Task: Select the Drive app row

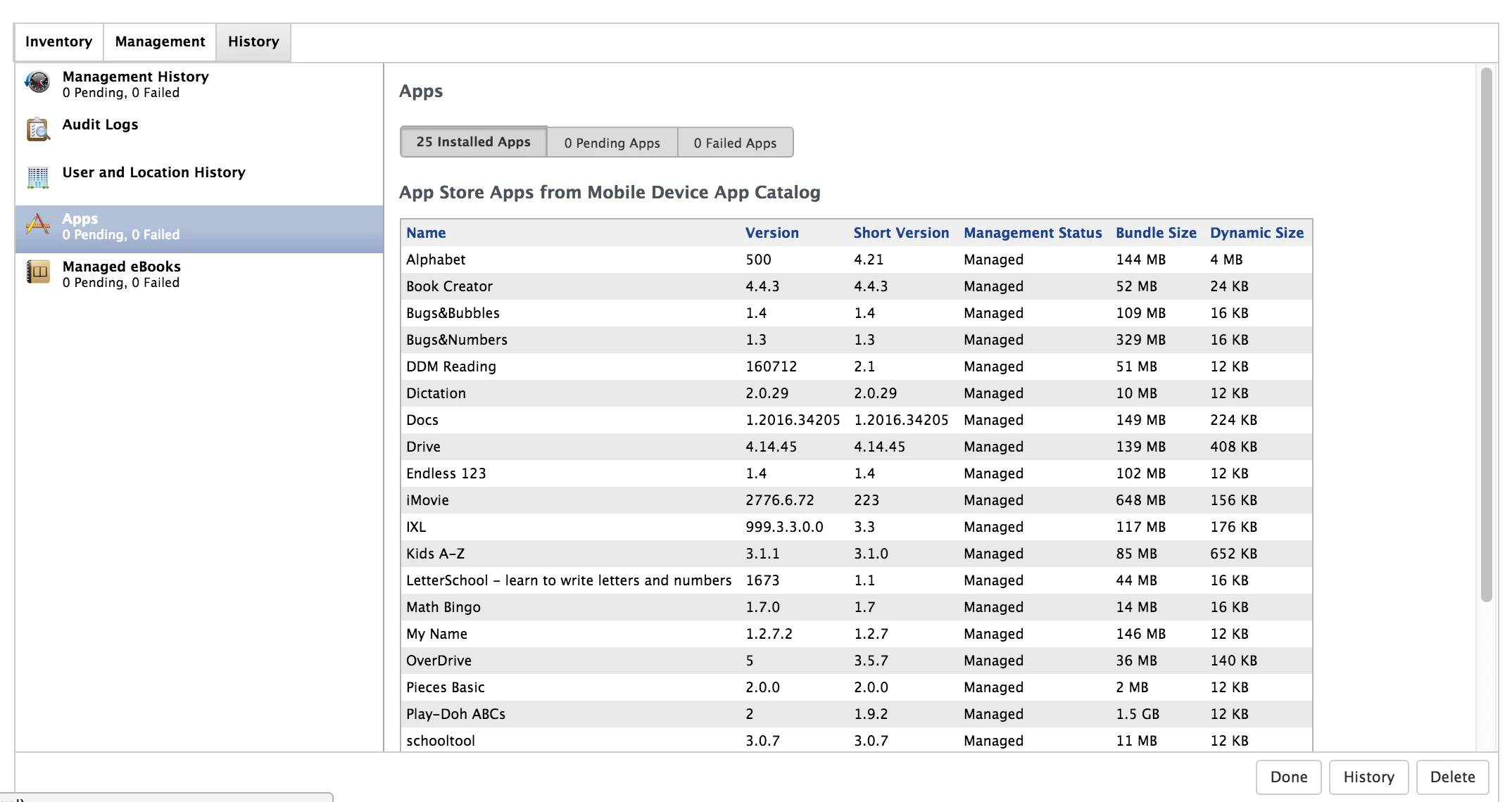Action: (x=856, y=447)
